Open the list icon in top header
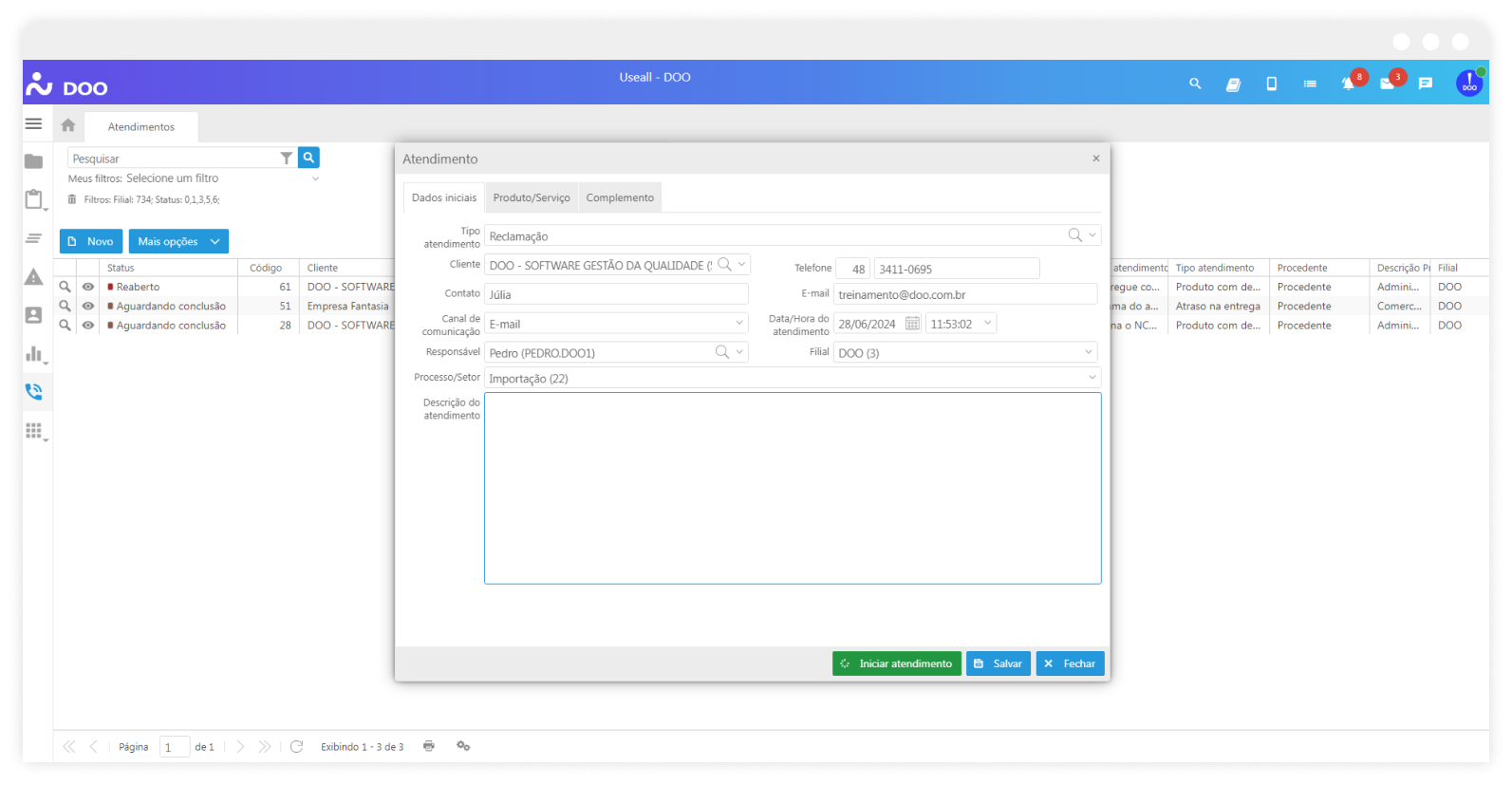Viewport: 1512px width, 785px height. tap(1310, 84)
